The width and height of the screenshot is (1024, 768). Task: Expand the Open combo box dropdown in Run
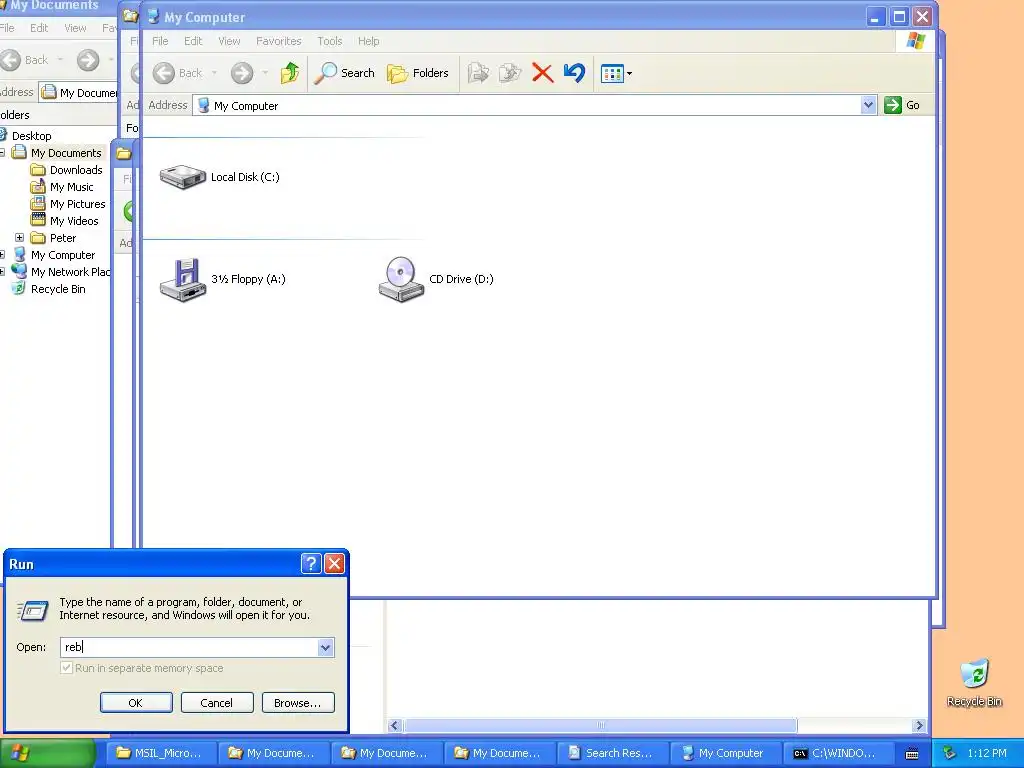(x=325, y=647)
